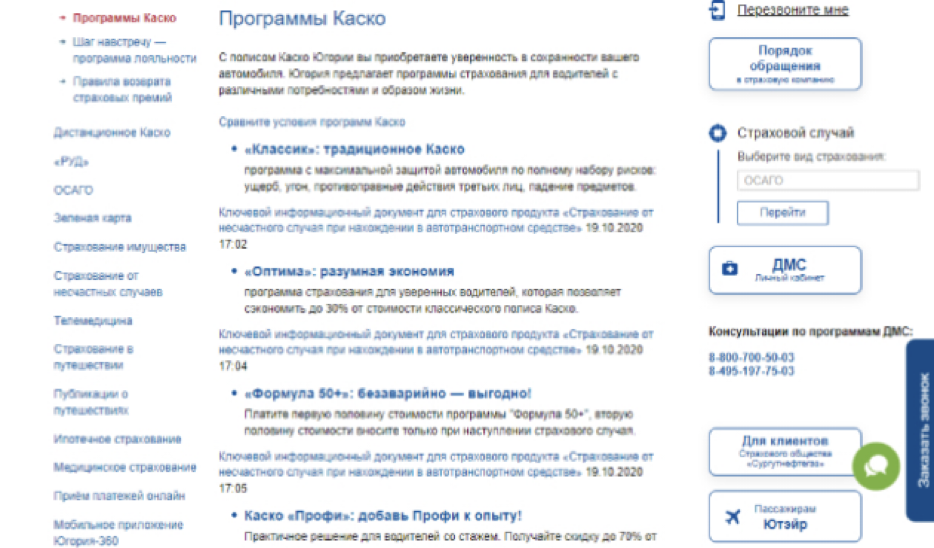
Task: Click the phone callback icon
Action: (716, 10)
